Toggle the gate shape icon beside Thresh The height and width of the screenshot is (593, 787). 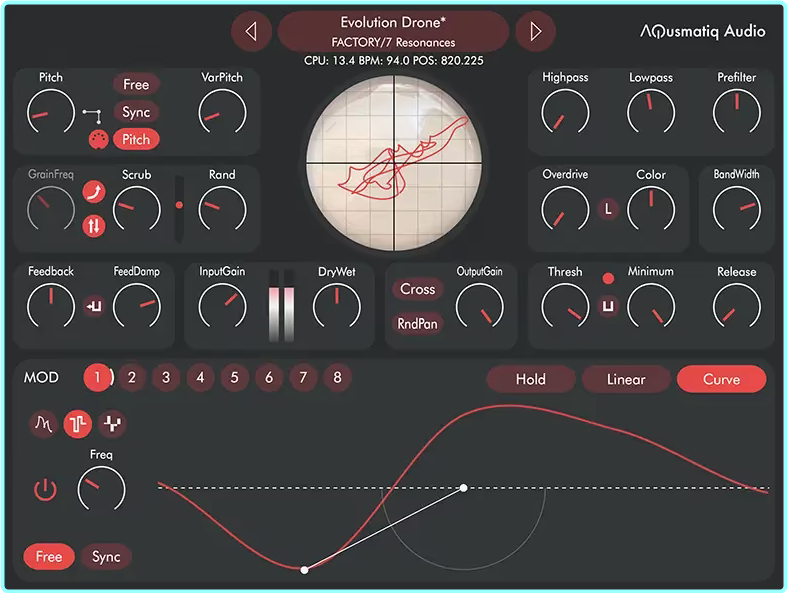pyautogui.click(x=608, y=306)
